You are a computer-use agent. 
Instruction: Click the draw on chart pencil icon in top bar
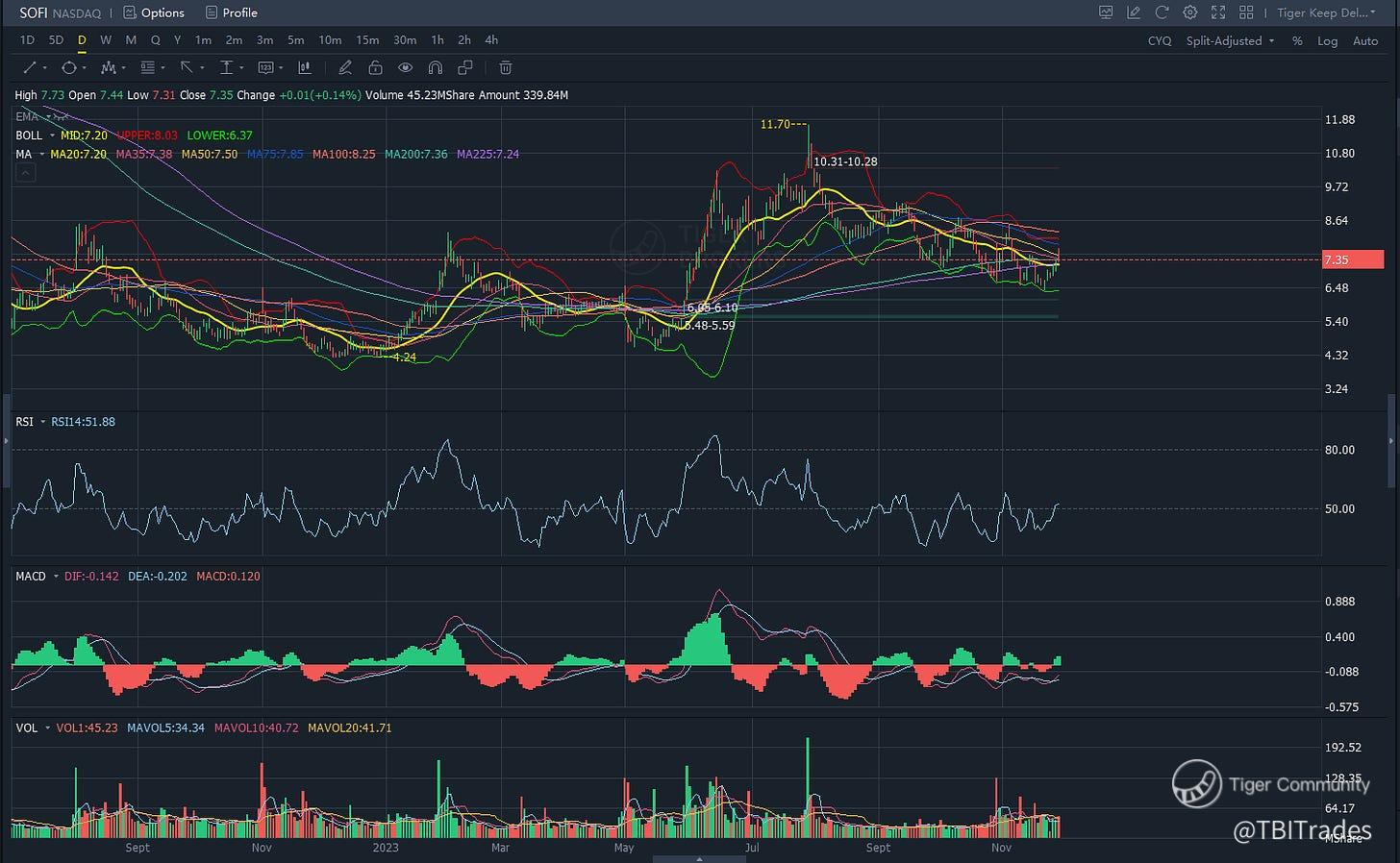(1134, 12)
